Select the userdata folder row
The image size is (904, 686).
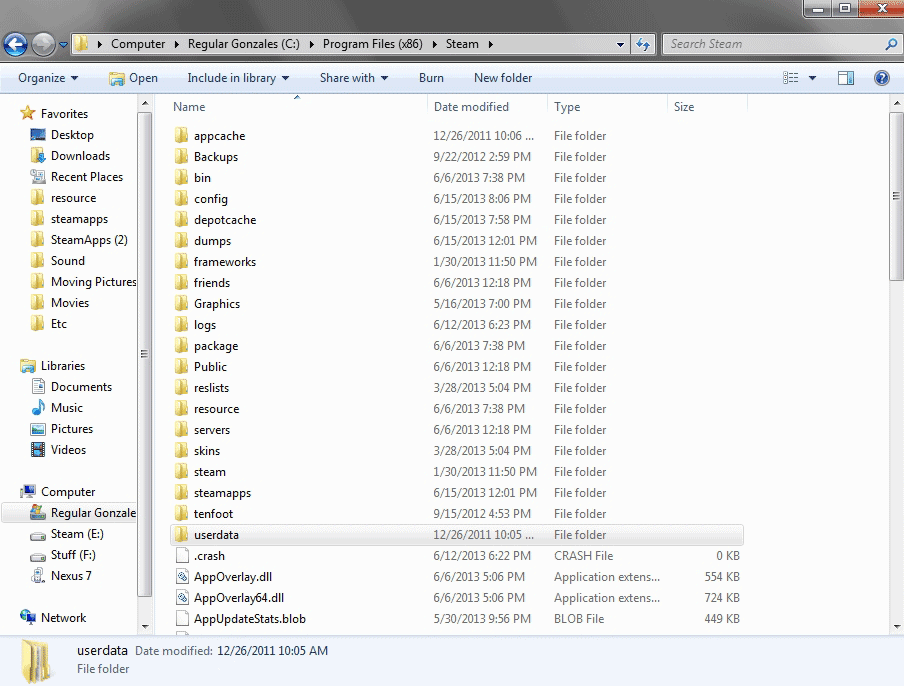click(457, 535)
